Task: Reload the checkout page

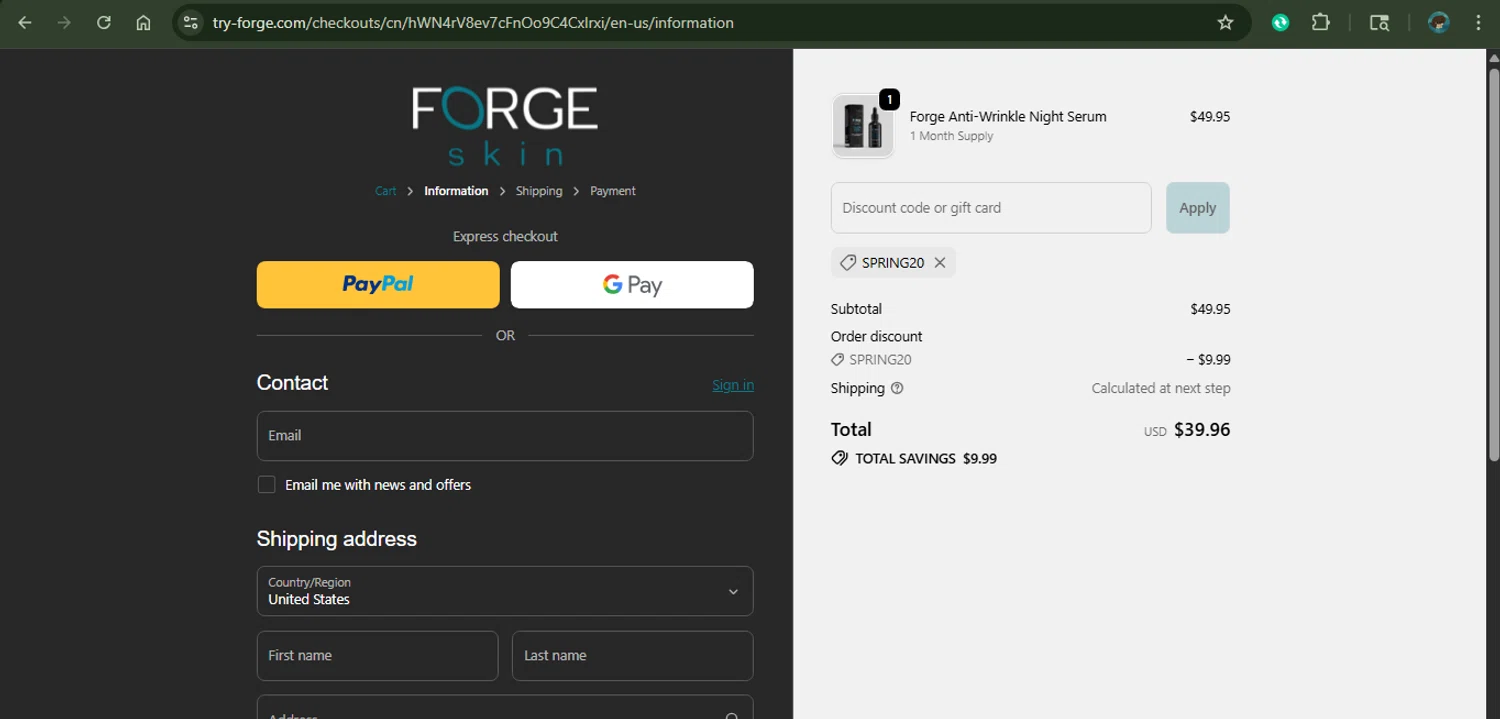Action: pos(104,22)
